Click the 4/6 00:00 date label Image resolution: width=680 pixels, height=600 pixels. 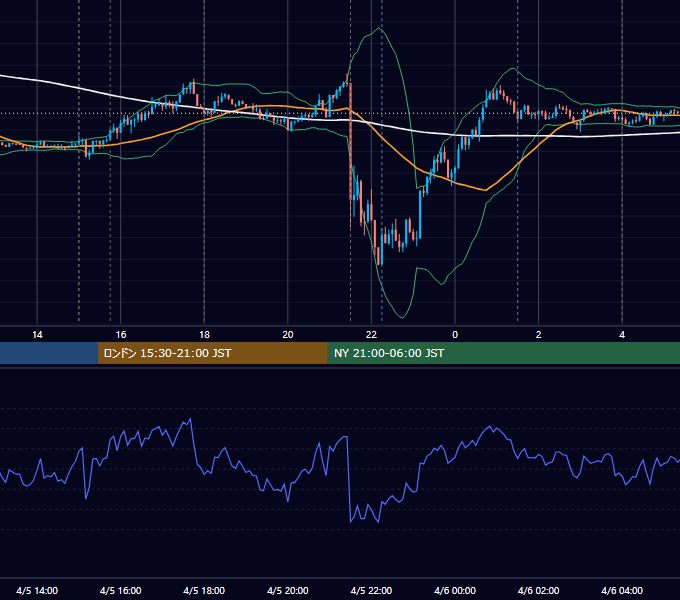[455, 590]
